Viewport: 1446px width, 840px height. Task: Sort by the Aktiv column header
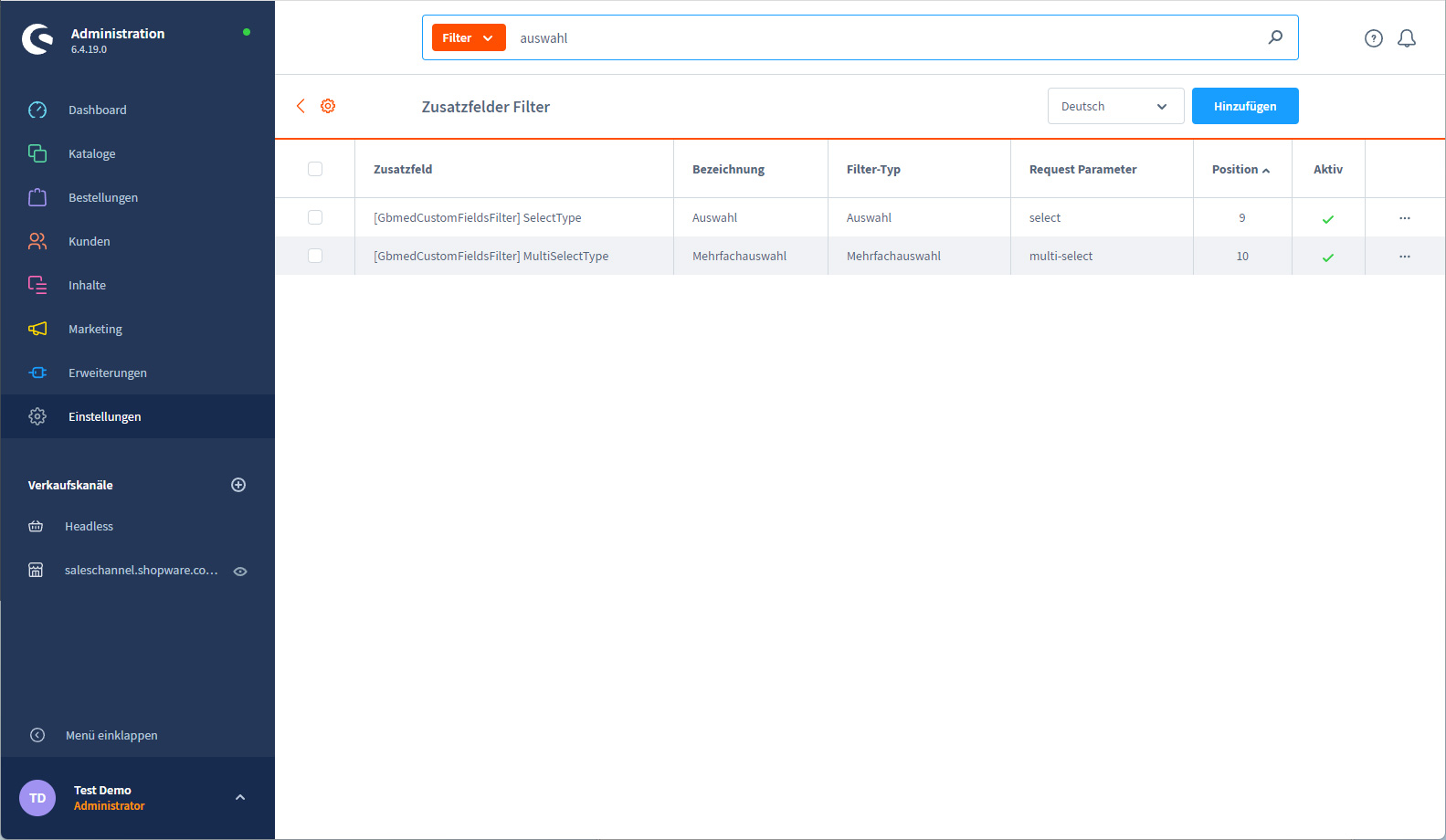click(x=1328, y=169)
